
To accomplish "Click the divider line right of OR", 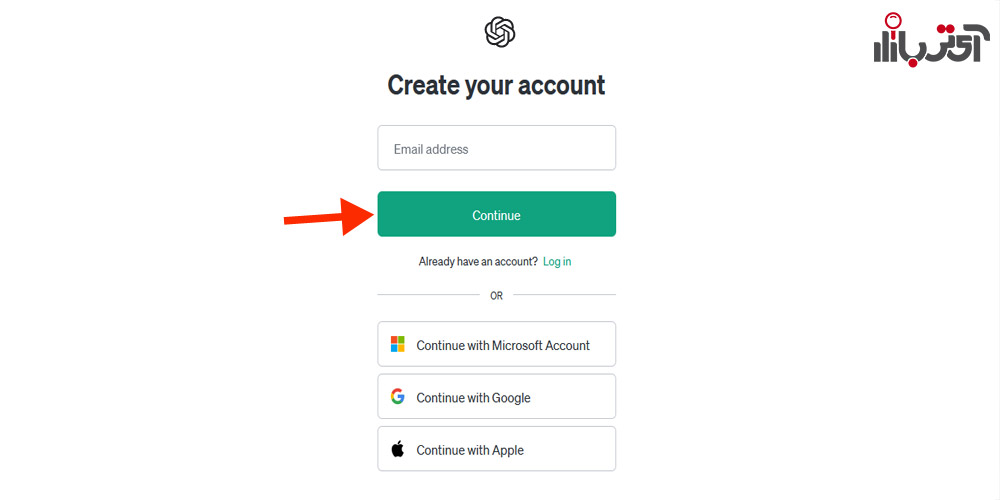I will [564, 295].
